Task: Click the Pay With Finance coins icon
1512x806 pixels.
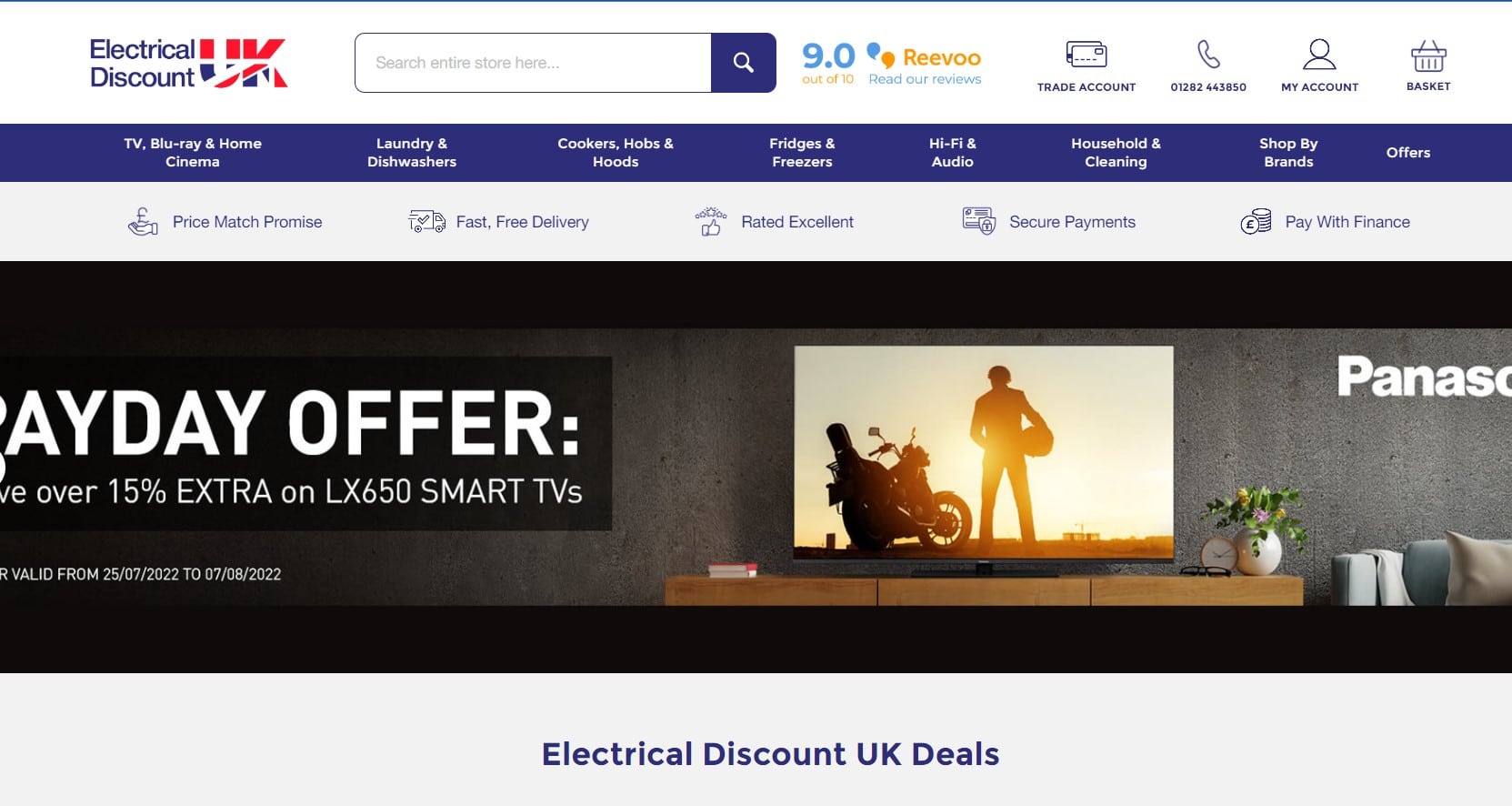Action: [1256, 222]
